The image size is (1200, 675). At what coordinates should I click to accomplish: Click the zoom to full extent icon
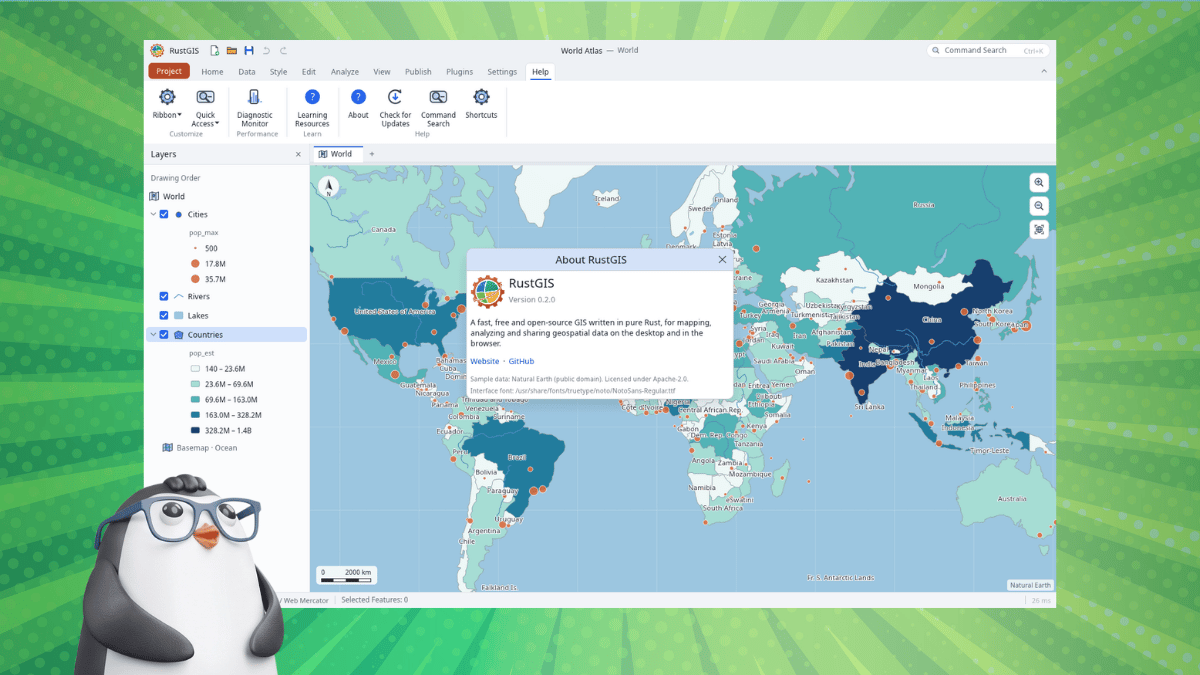(x=1040, y=229)
